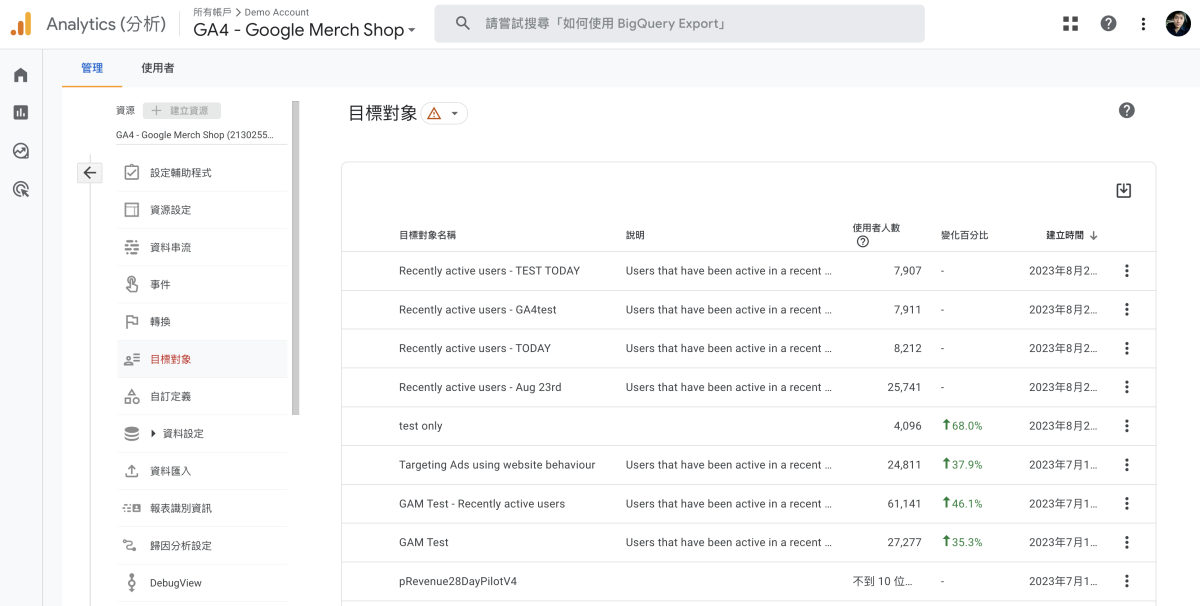The height and width of the screenshot is (606, 1200).
Task: Open the help icon in top bar
Action: [1108, 24]
